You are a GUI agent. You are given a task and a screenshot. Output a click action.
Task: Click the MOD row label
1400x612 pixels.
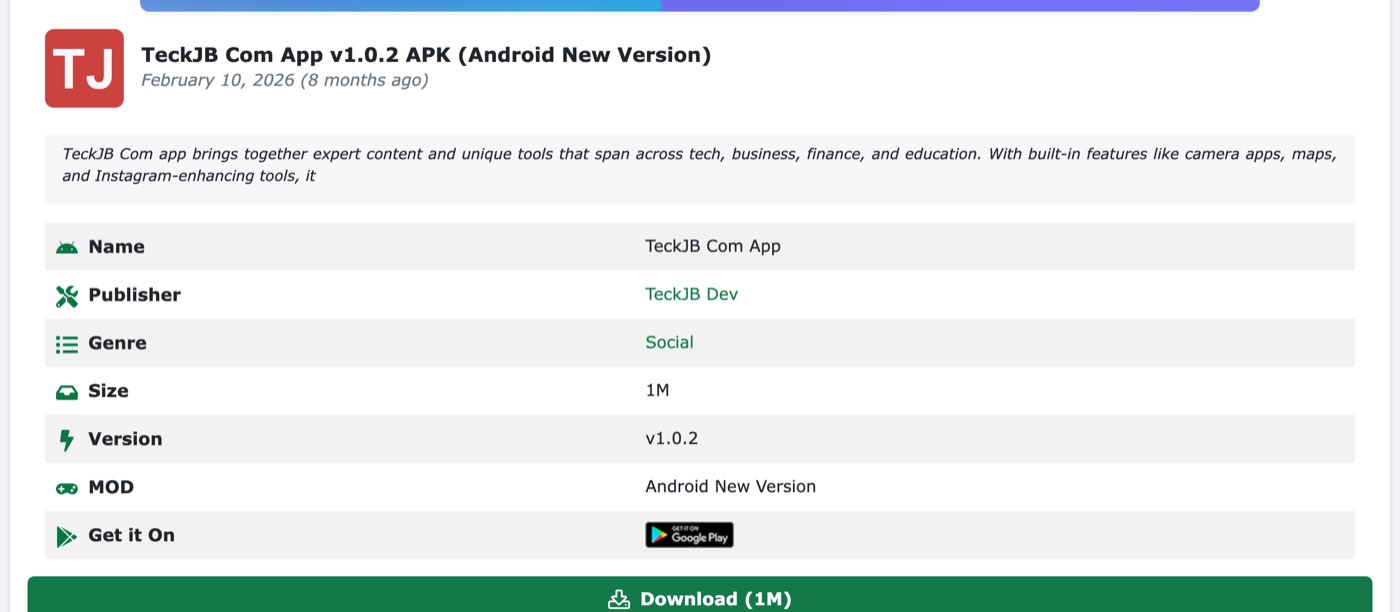pos(111,487)
